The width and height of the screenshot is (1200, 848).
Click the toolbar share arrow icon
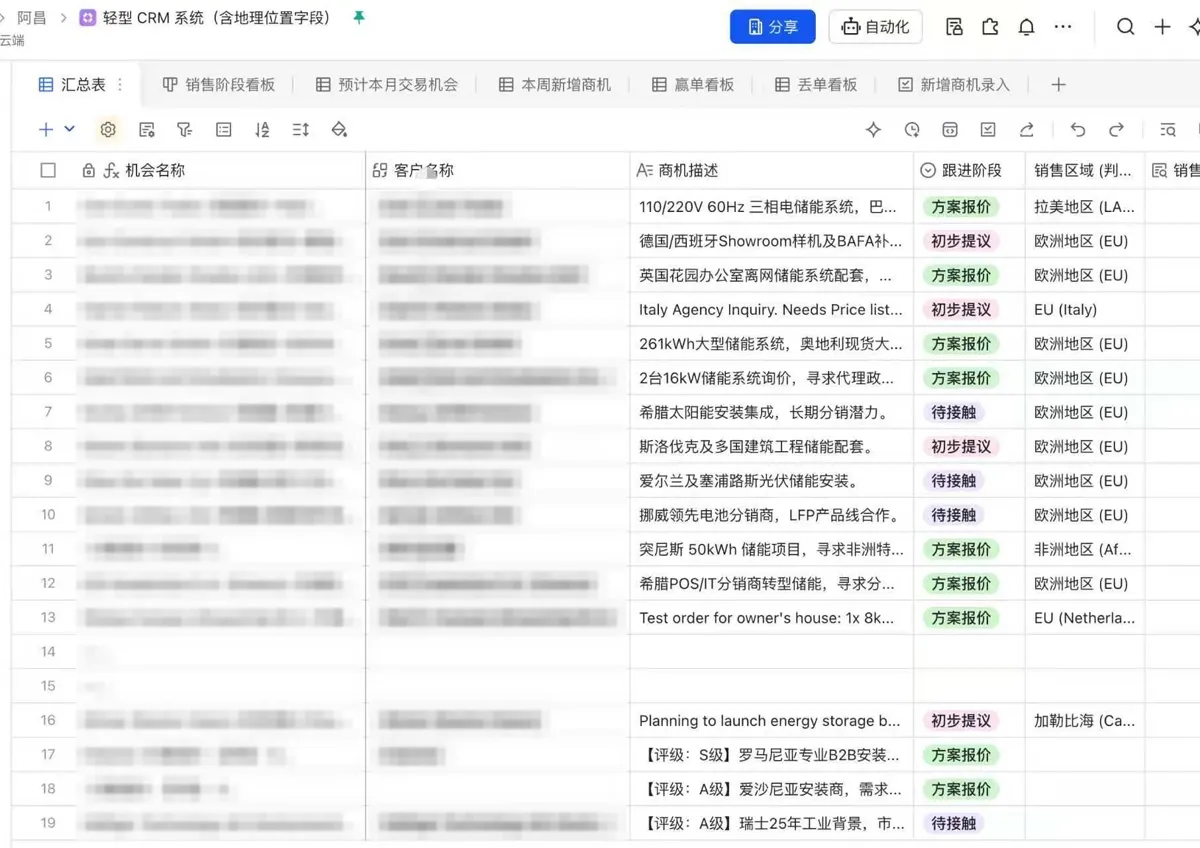pos(1027,130)
